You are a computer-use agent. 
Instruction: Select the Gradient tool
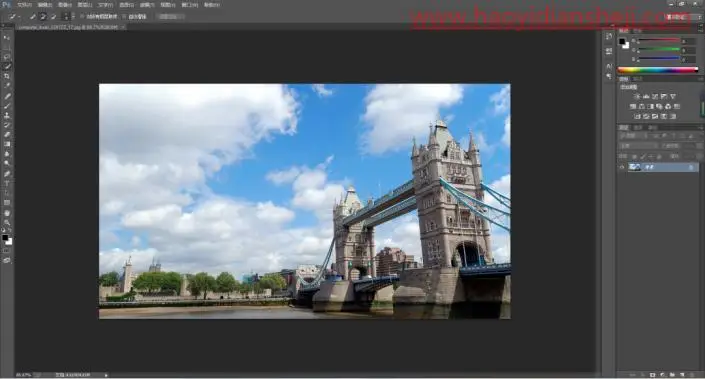point(7,144)
